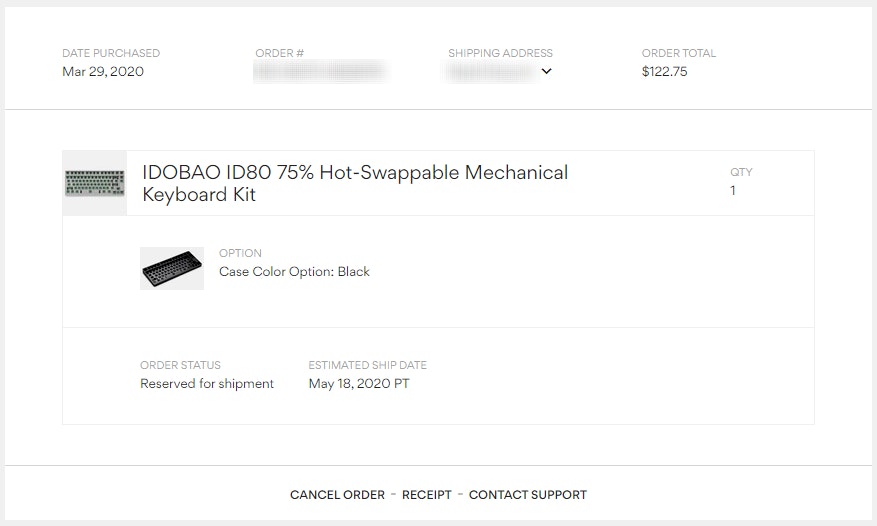Click the ESTIMATED SHIP DATE label
This screenshot has width=877, height=526.
coord(367,365)
